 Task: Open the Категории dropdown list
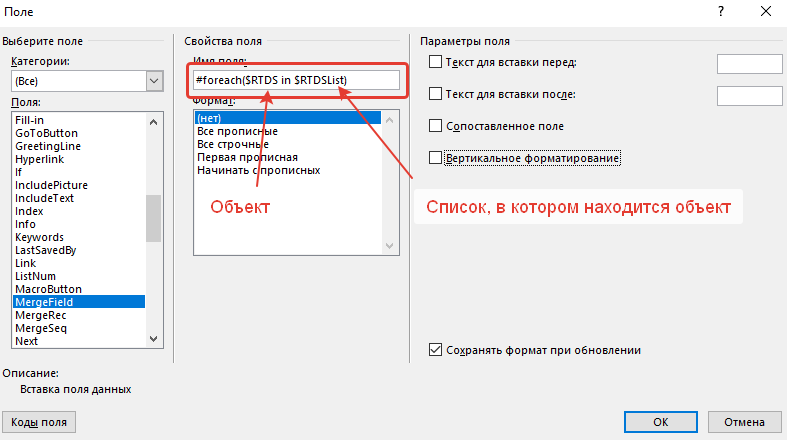click(x=154, y=81)
